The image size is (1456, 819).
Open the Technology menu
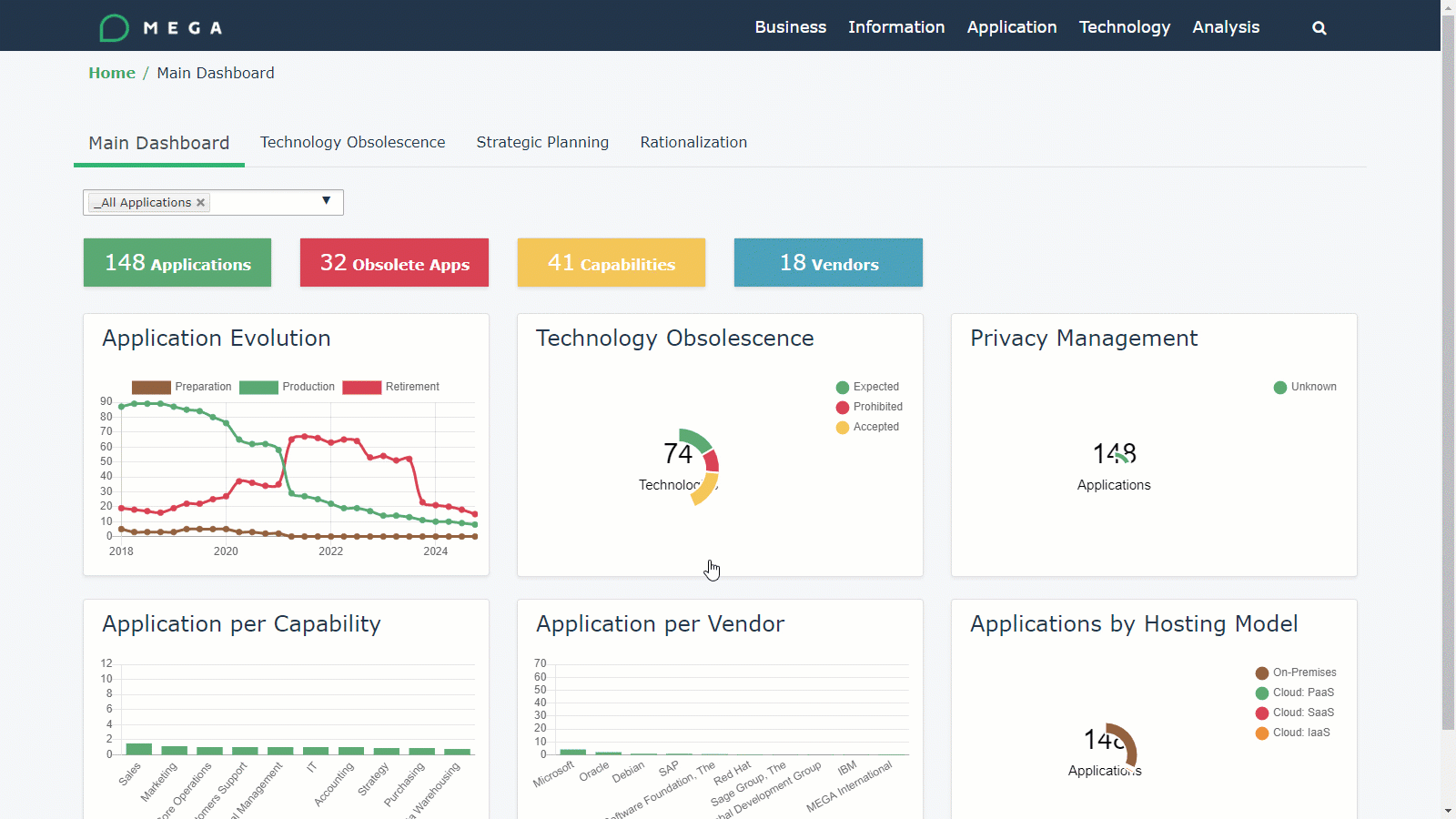[x=1125, y=27]
